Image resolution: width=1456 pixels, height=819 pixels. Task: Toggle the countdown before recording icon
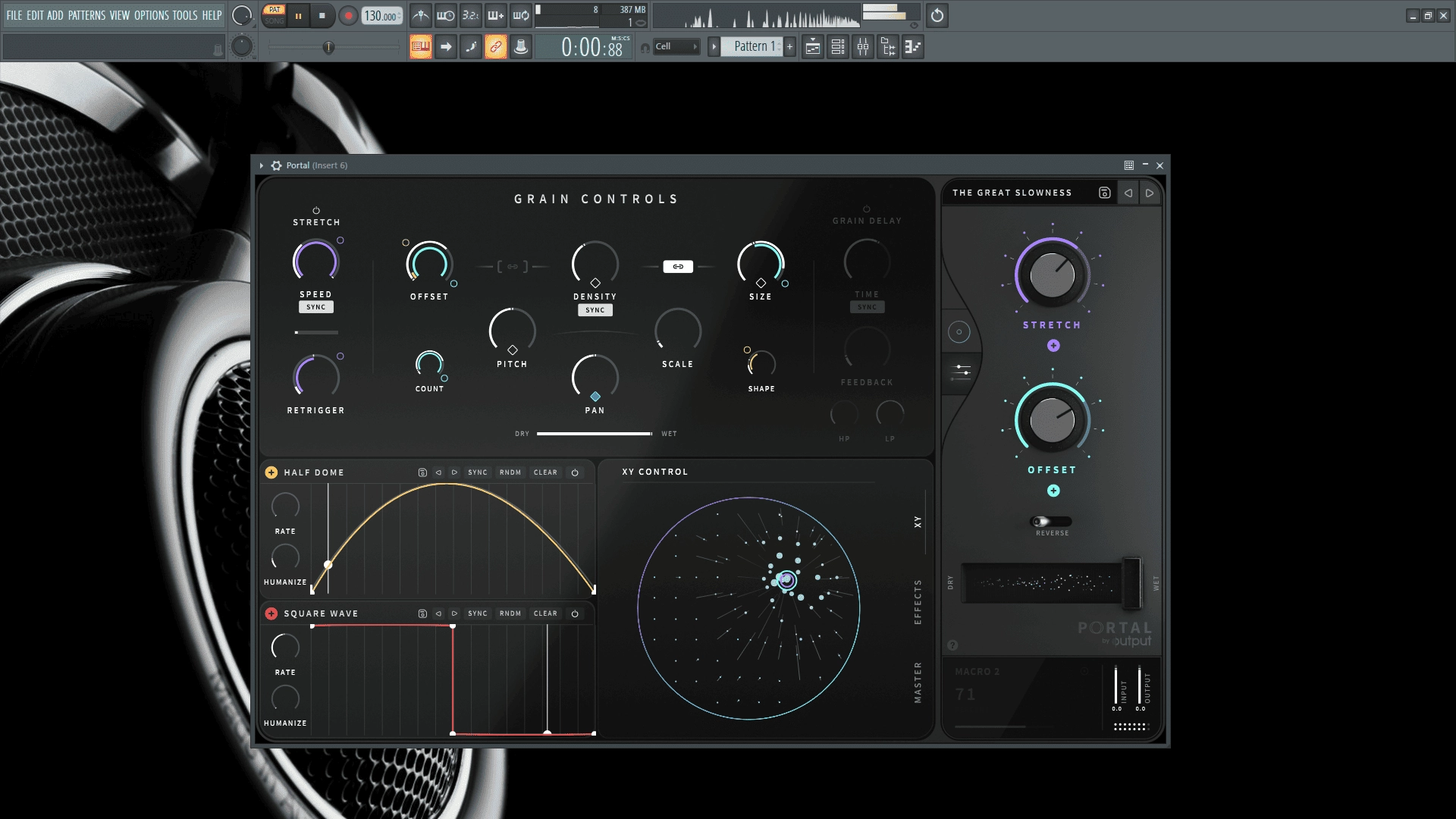tap(471, 15)
